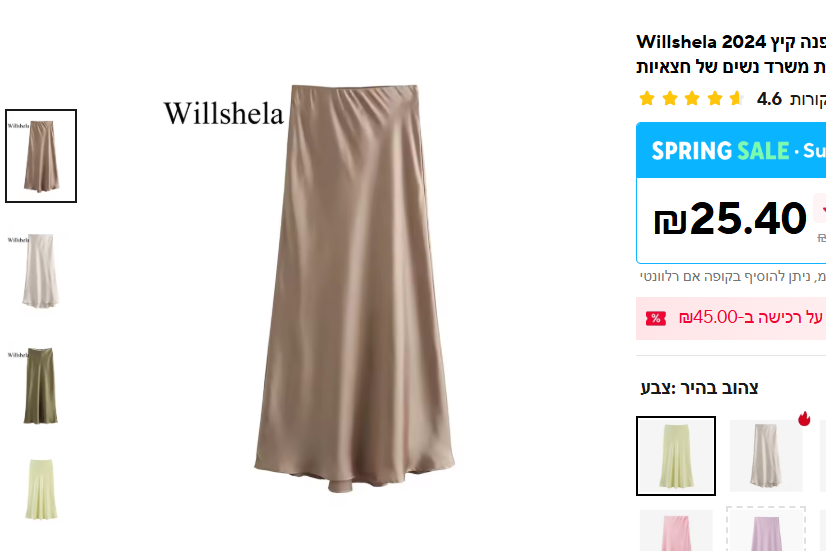This screenshot has height=551, width=826.
Task: Click the checkout tax note text
Action: point(733,277)
